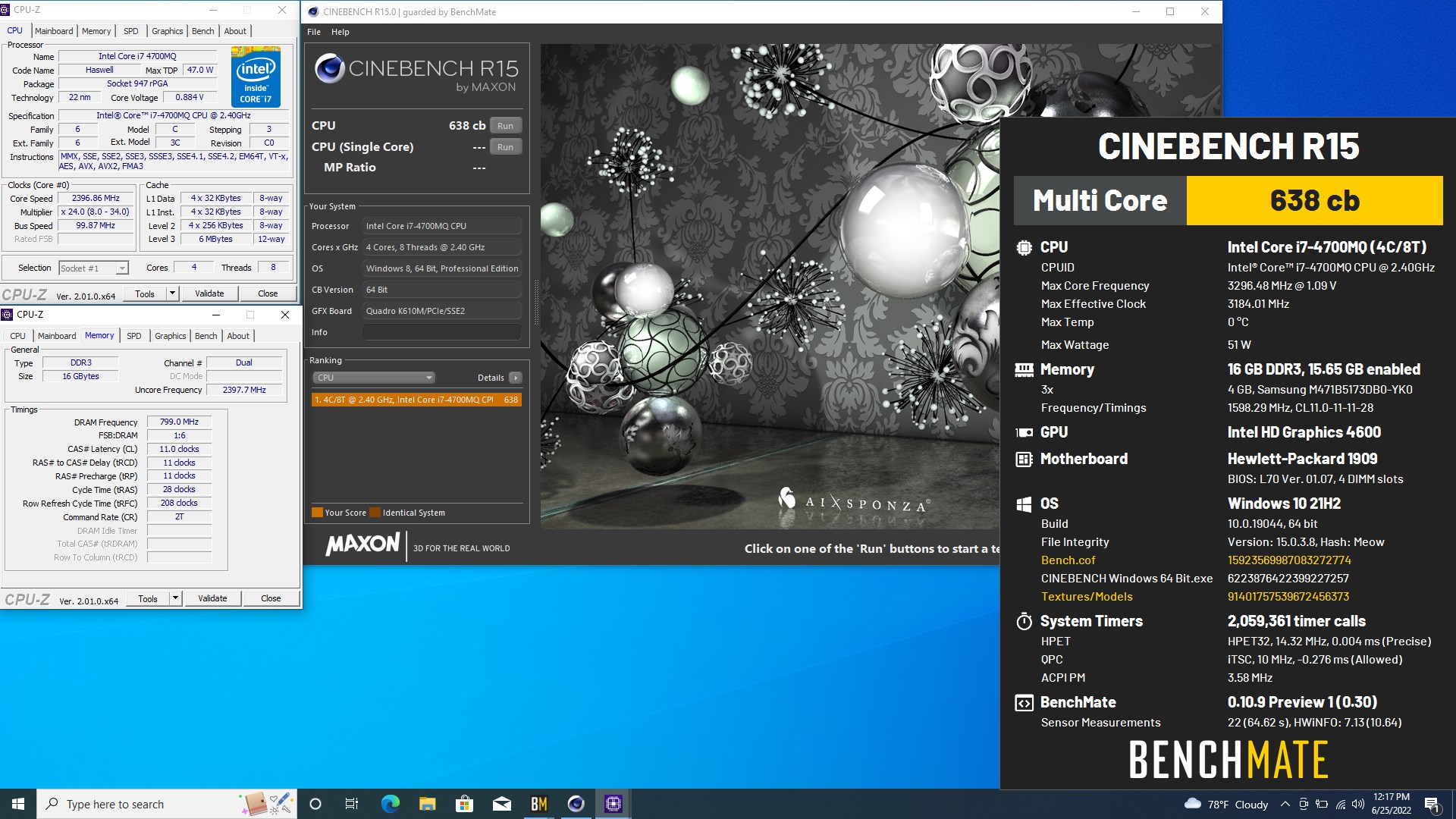Expand Tools dropdown arrow in Memory CPU-Z
The height and width of the screenshot is (819, 1456).
(175, 598)
